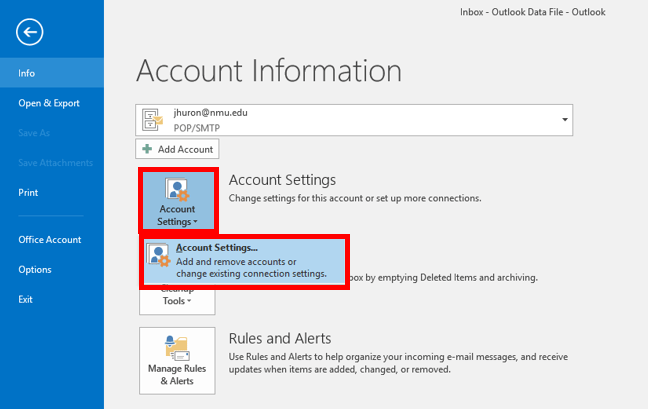Click the Add Account button

tap(178, 149)
